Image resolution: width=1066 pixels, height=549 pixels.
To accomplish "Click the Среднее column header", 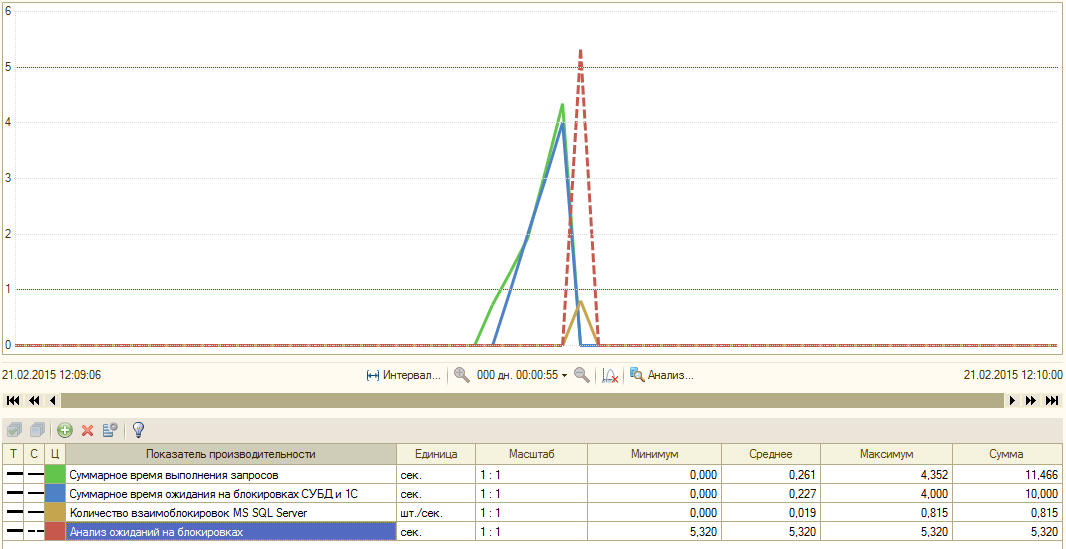I will pos(771,454).
